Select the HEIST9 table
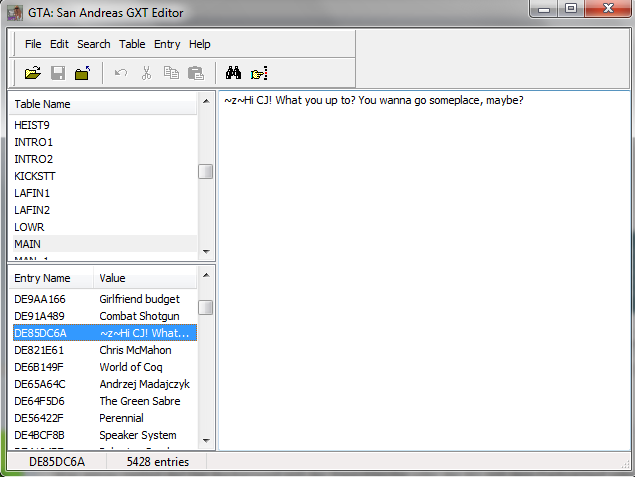 (105, 125)
